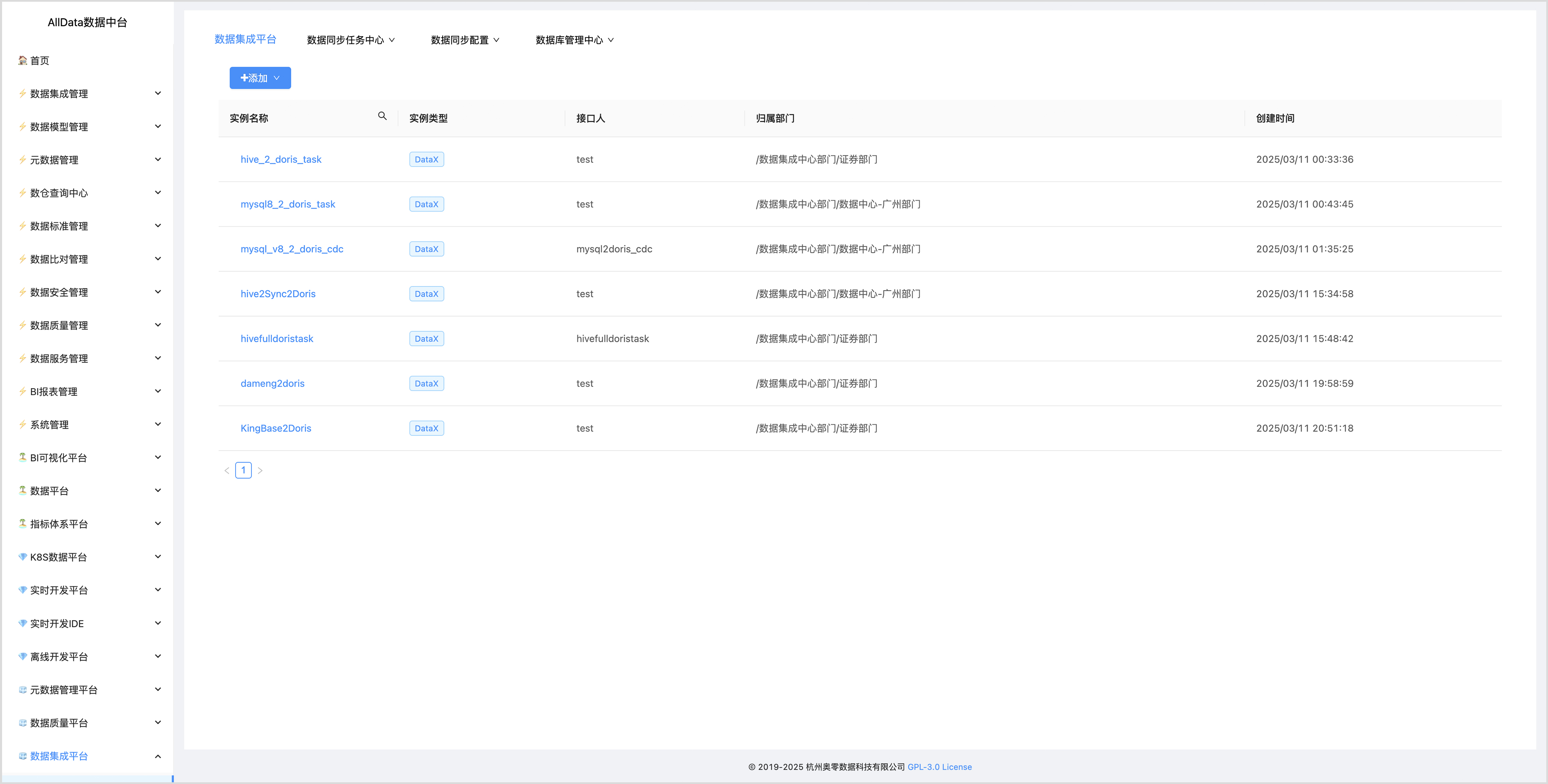This screenshot has height=784, width=1548.
Task: Click lightning icon next to 数据集成管理
Action: point(23,93)
